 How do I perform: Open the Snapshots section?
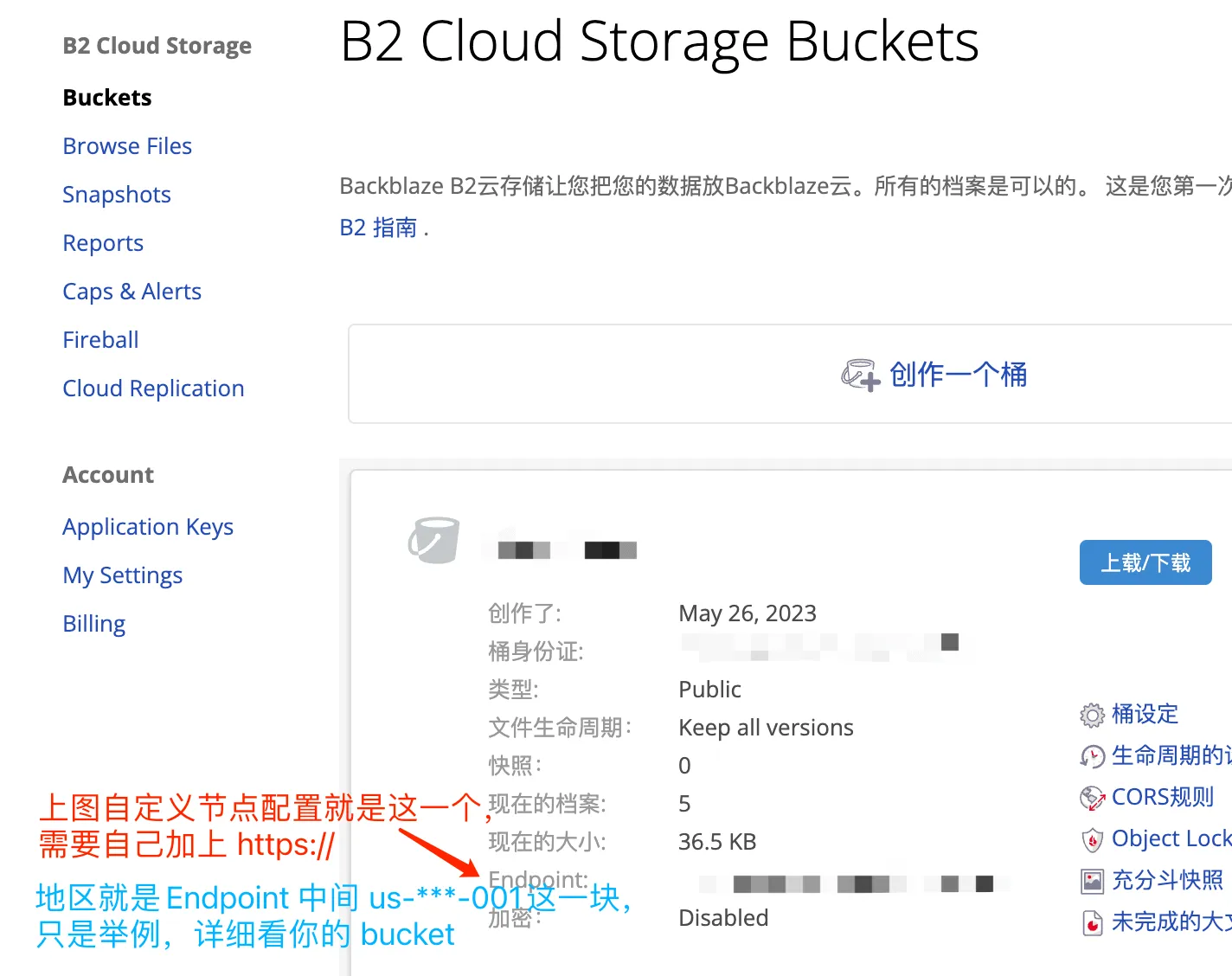coord(117,195)
